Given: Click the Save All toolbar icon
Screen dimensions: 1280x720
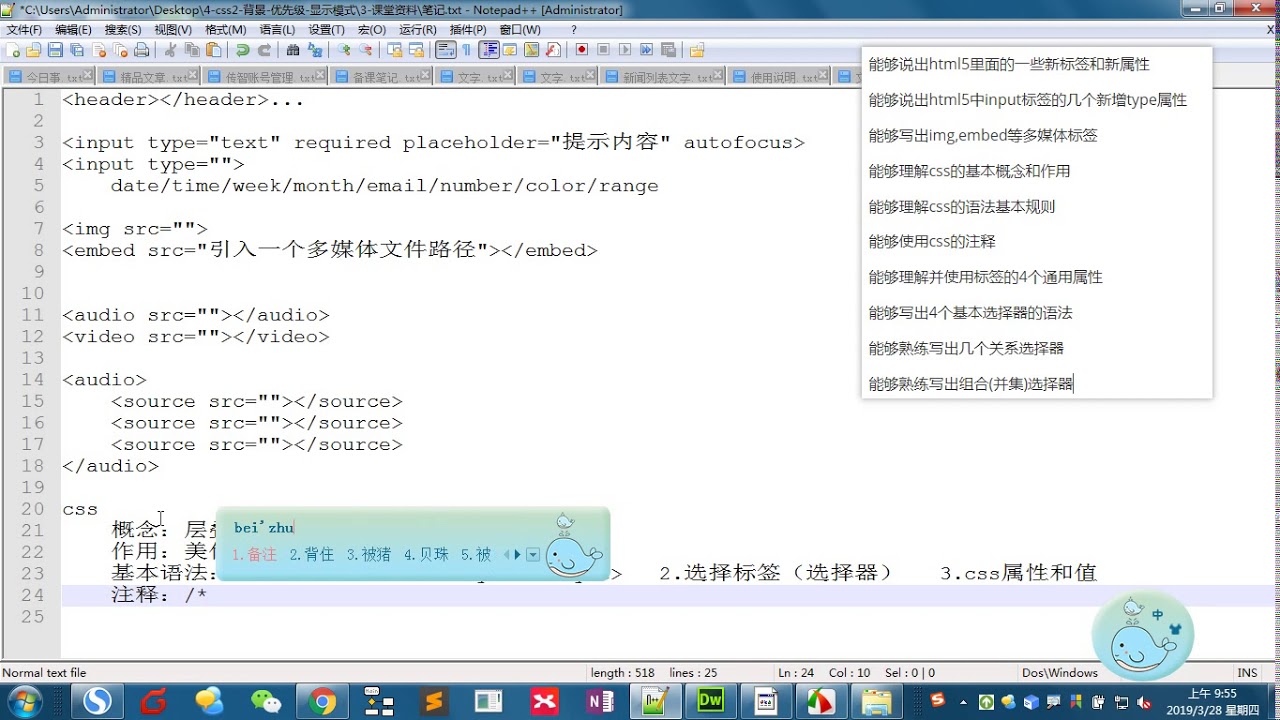Looking at the screenshot, I should [x=77, y=50].
